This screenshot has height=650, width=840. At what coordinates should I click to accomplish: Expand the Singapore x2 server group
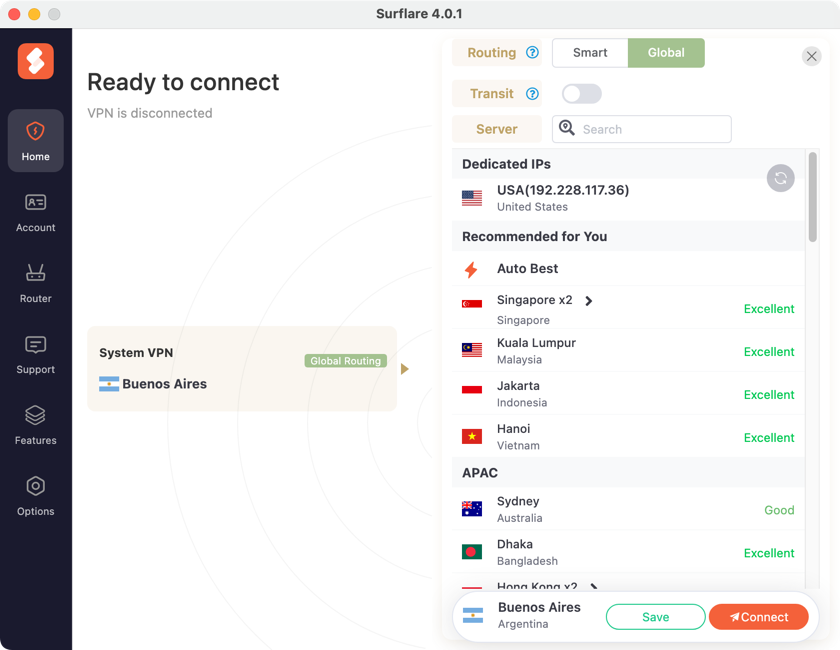pos(589,301)
